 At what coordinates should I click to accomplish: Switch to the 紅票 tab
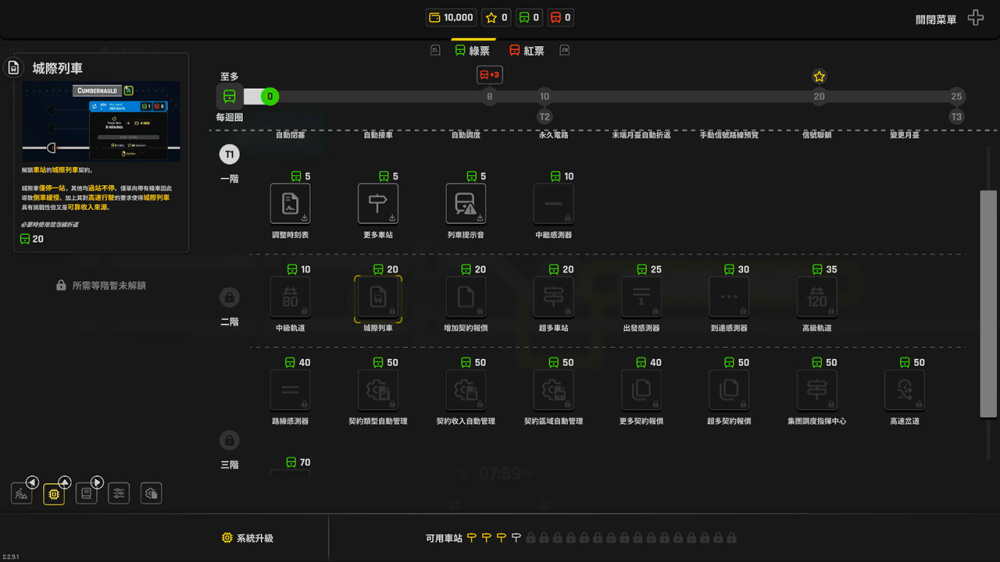coord(527,50)
